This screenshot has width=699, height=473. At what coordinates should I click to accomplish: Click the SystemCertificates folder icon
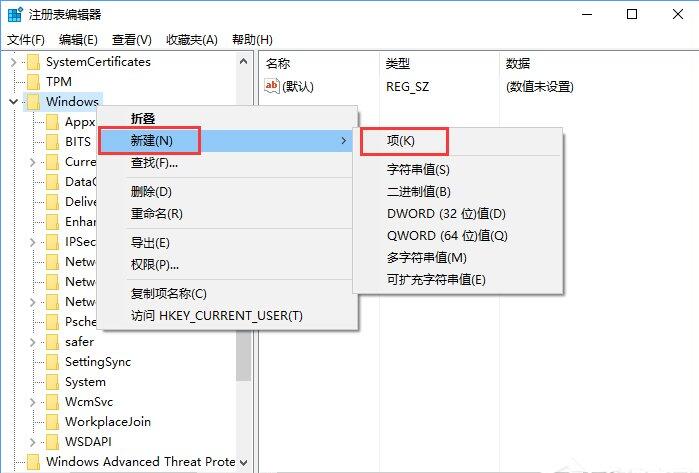click(x=33, y=62)
